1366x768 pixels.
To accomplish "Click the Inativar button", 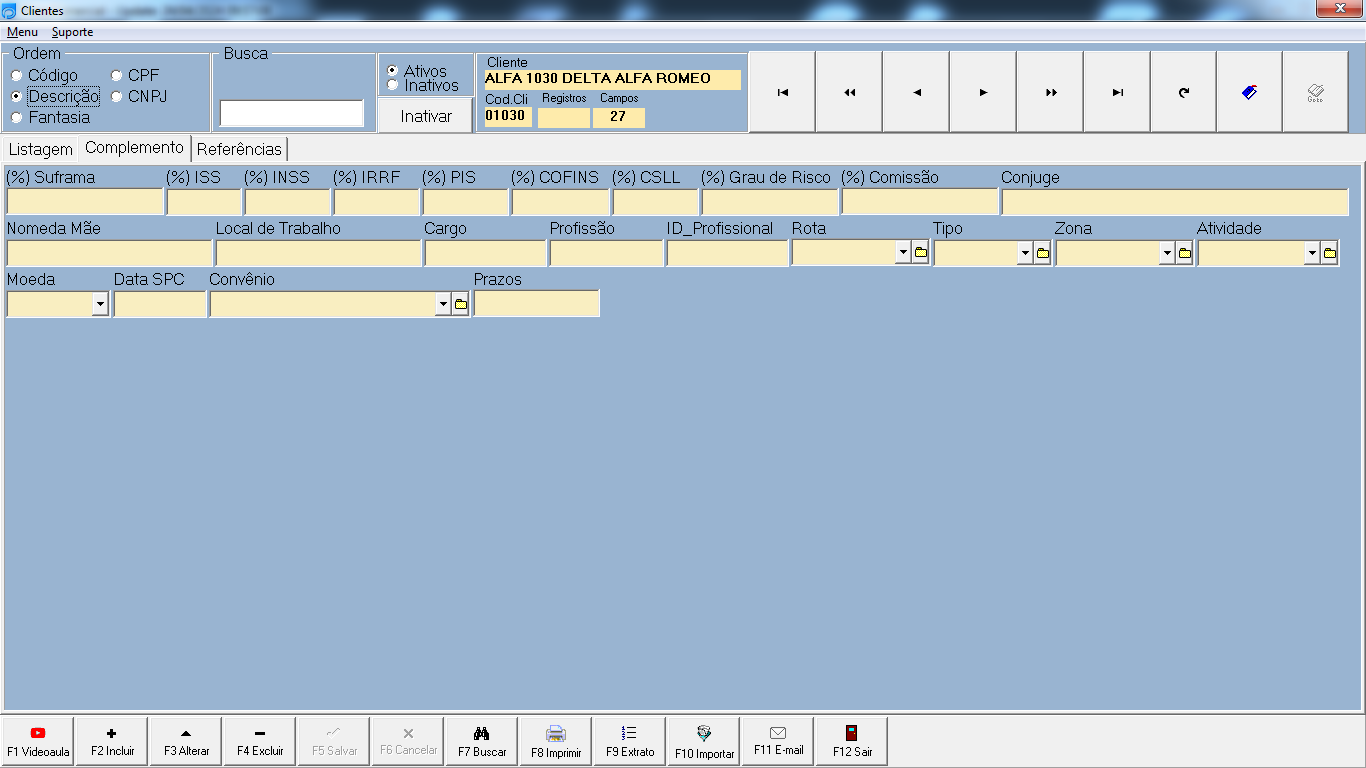I will coord(426,116).
